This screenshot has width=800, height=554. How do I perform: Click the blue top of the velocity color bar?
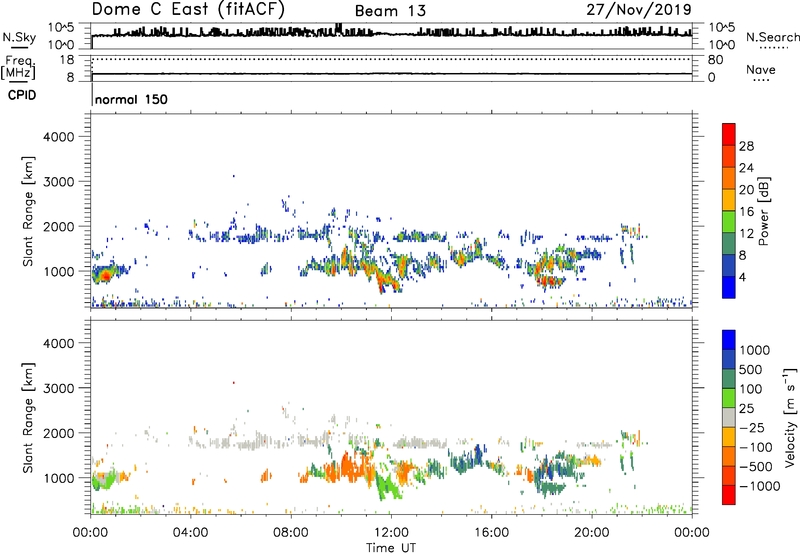click(729, 340)
